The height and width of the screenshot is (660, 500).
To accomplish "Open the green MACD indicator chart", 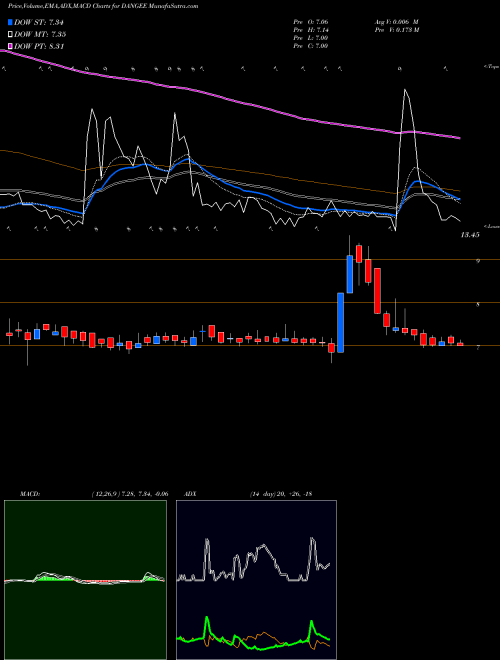I will (85, 580).
